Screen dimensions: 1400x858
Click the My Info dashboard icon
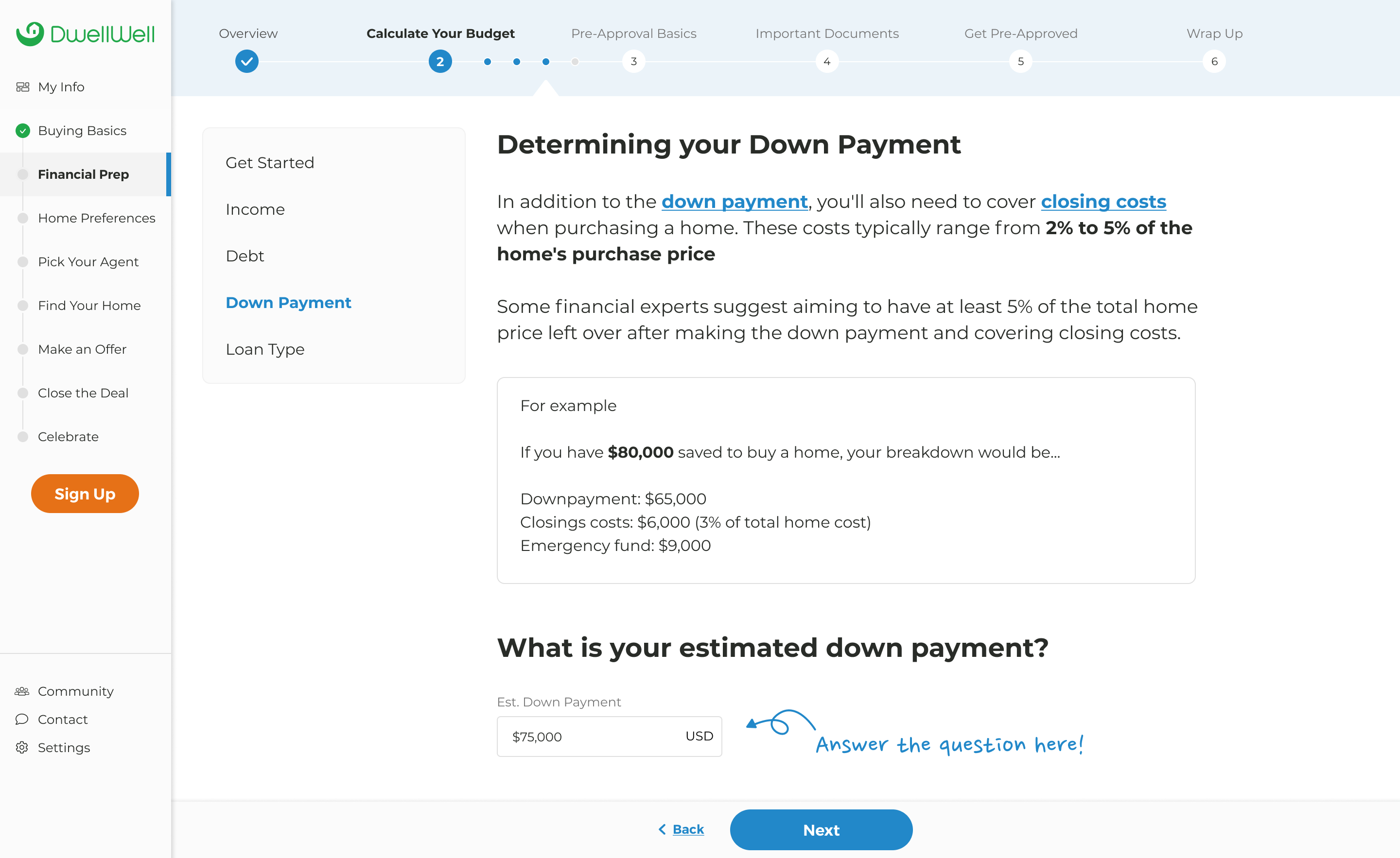(23, 87)
